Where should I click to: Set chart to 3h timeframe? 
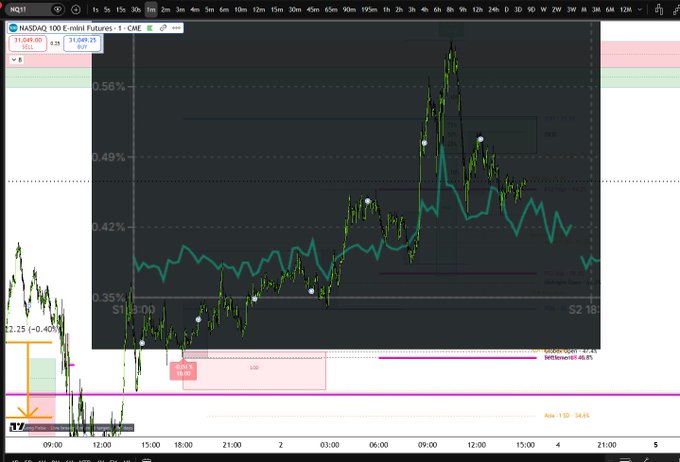point(412,9)
